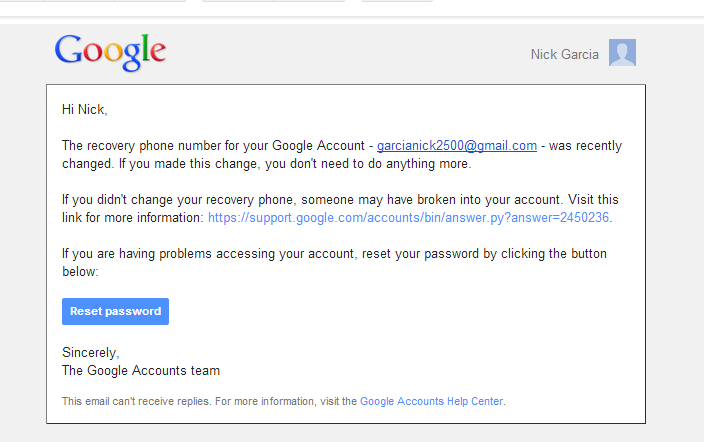Screen dimensions: 704x442
Task: Click the 'Hi Nick,' greeting line
Action: tap(84, 108)
